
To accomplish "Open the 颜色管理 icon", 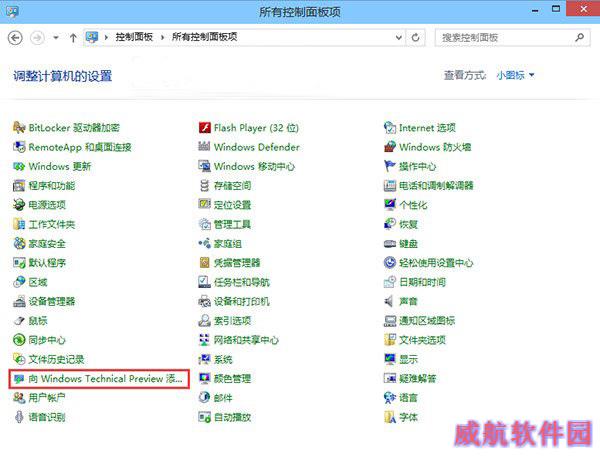I will pos(204,379).
